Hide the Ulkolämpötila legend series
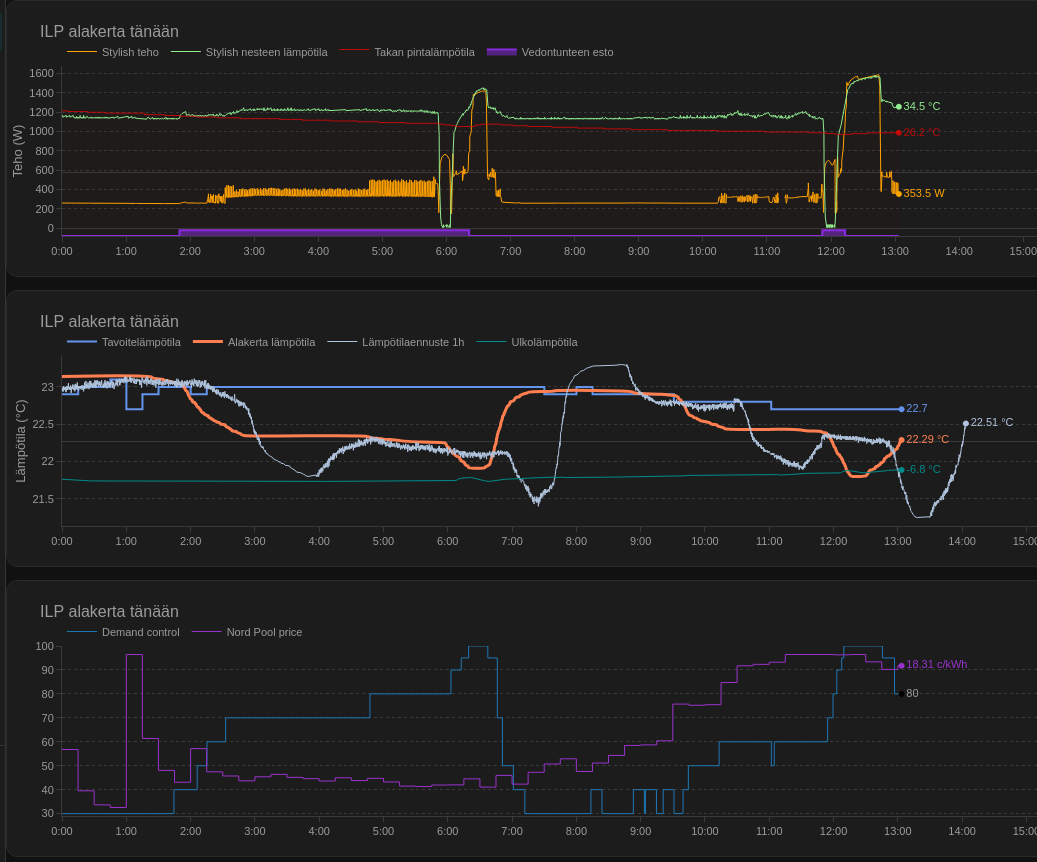This screenshot has height=862, width=1037. click(544, 342)
